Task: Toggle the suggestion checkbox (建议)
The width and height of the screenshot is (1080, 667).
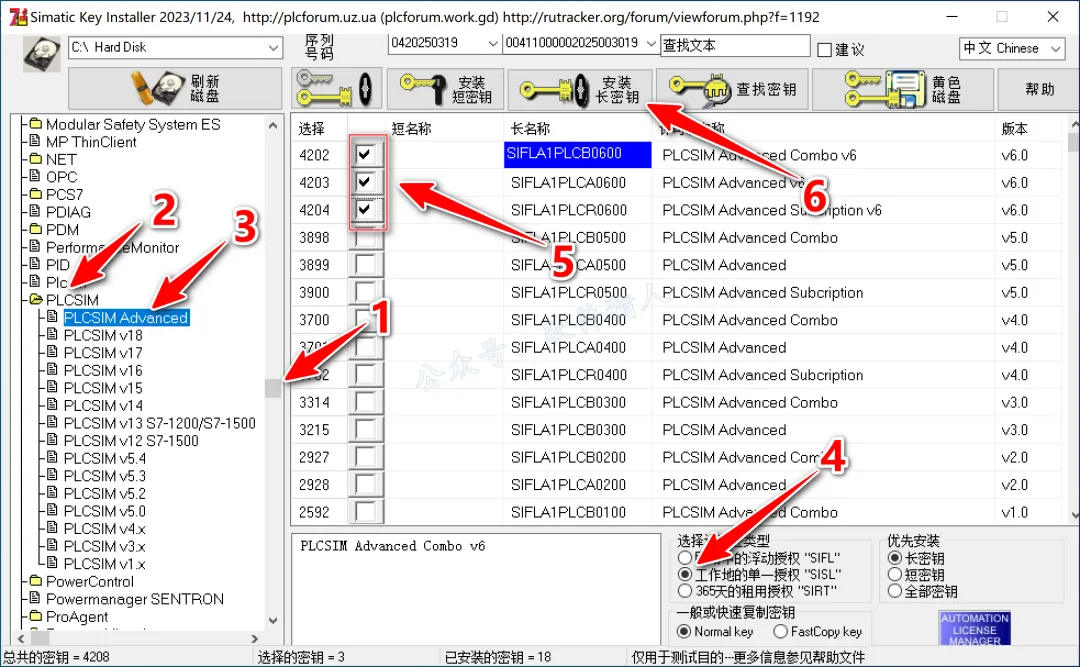Action: point(824,50)
